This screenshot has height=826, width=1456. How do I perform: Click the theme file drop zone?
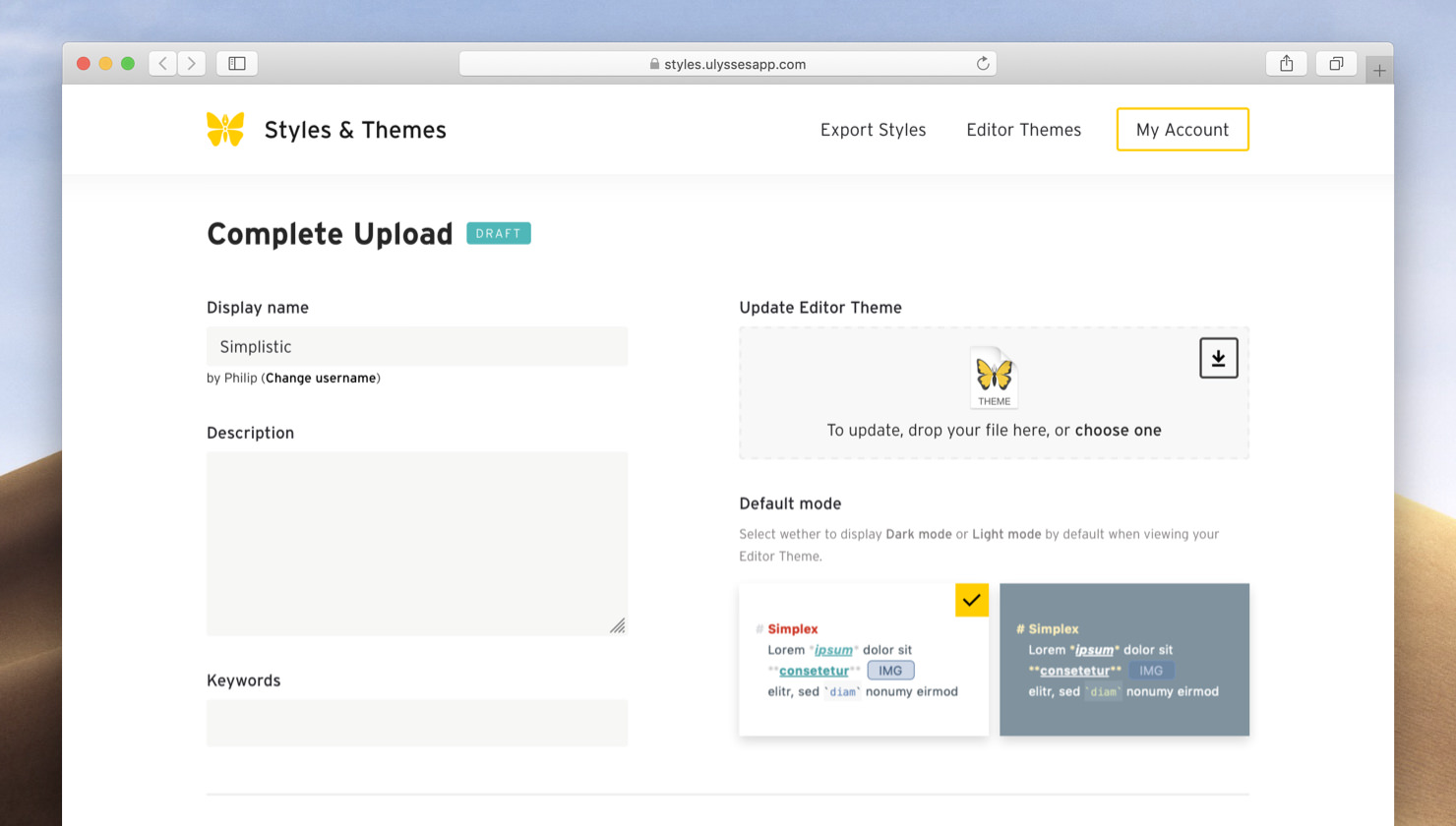(x=994, y=393)
